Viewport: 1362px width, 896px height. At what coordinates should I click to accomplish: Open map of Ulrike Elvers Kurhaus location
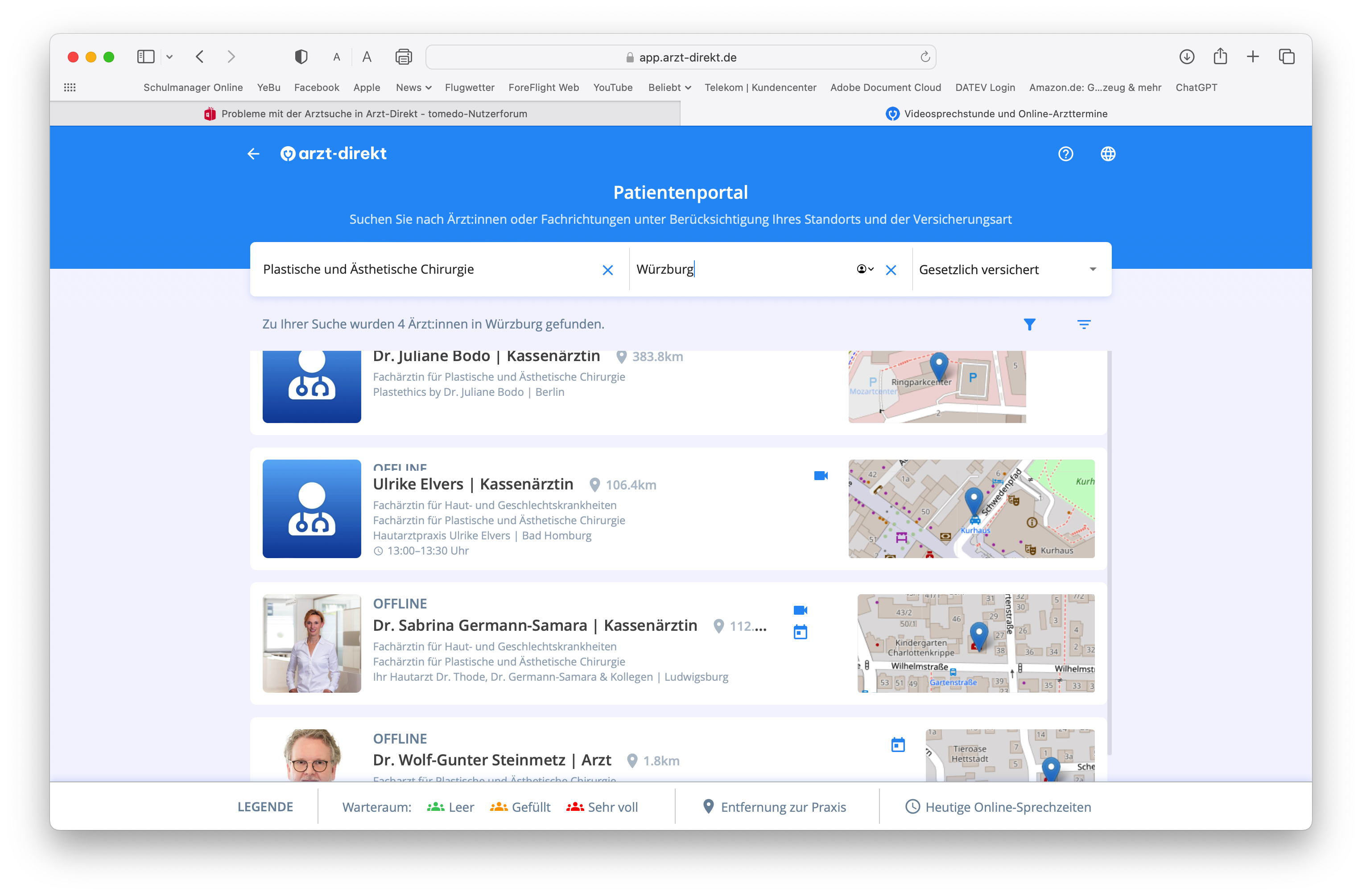pos(971,509)
